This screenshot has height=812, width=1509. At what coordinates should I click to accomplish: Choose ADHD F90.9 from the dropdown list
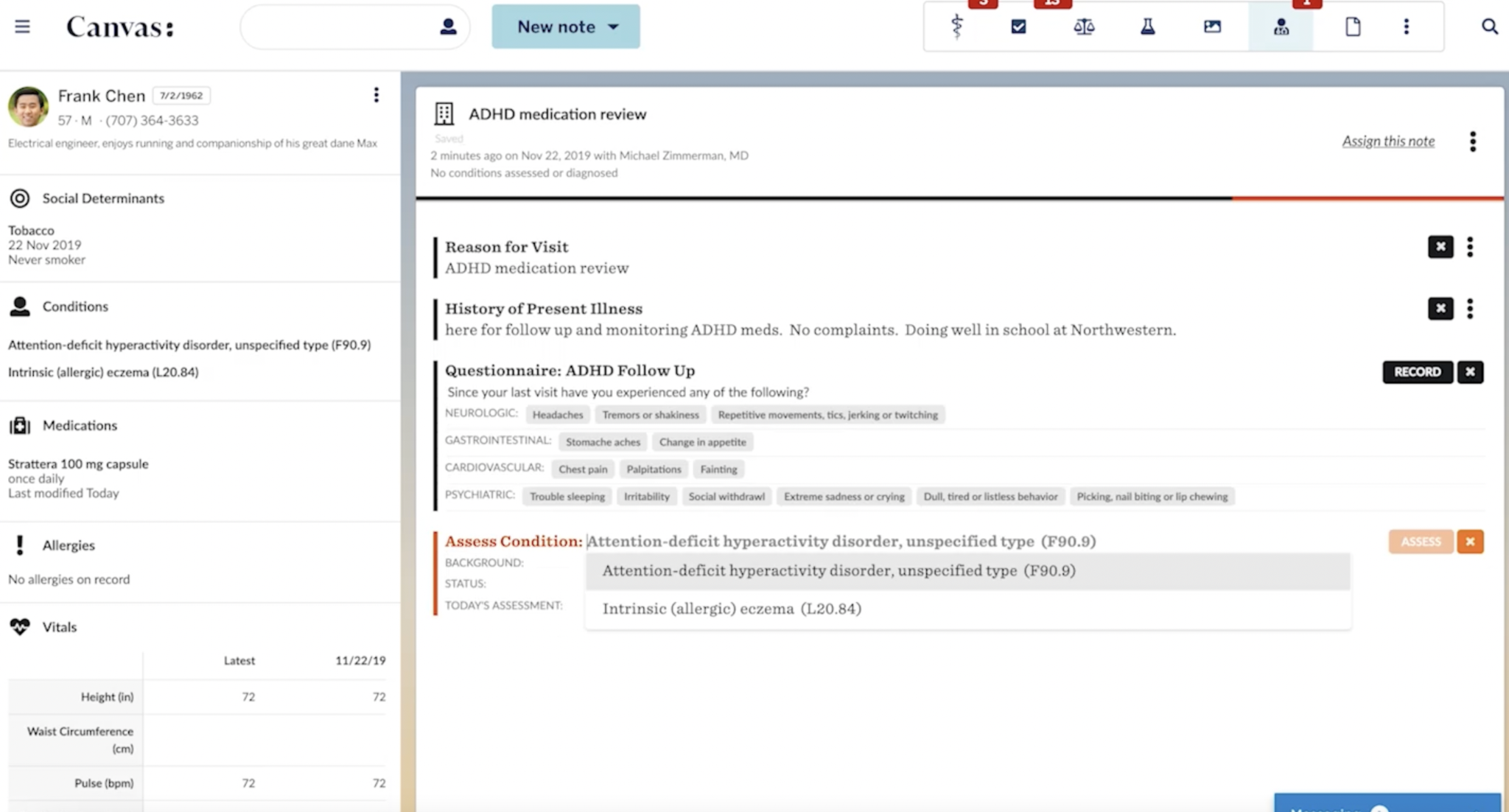tap(968, 571)
